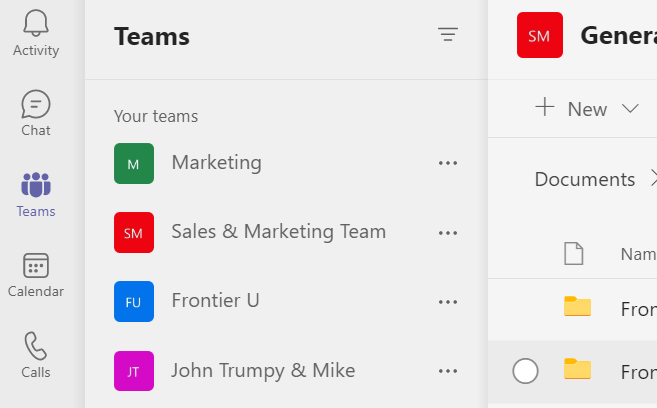The image size is (657, 408).
Task: Open the first yellow folder in list
Action: pyautogui.click(x=577, y=306)
